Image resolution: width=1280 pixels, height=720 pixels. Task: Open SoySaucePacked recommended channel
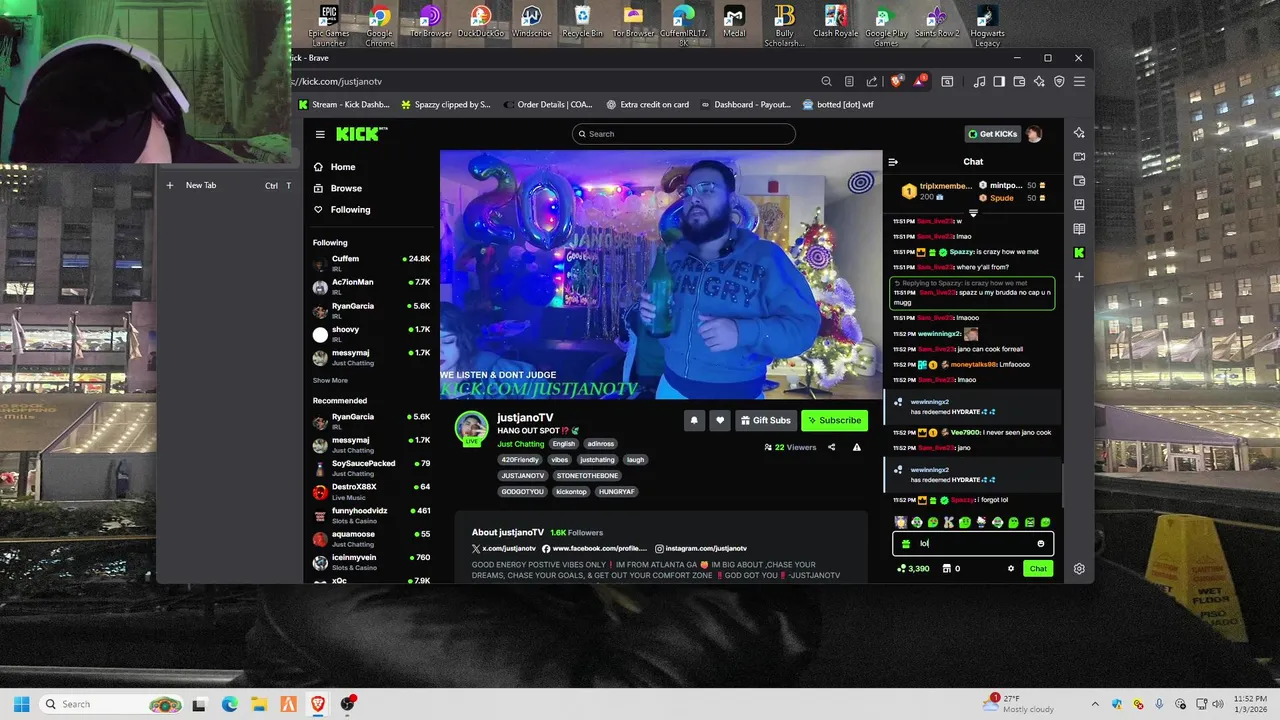(x=372, y=468)
